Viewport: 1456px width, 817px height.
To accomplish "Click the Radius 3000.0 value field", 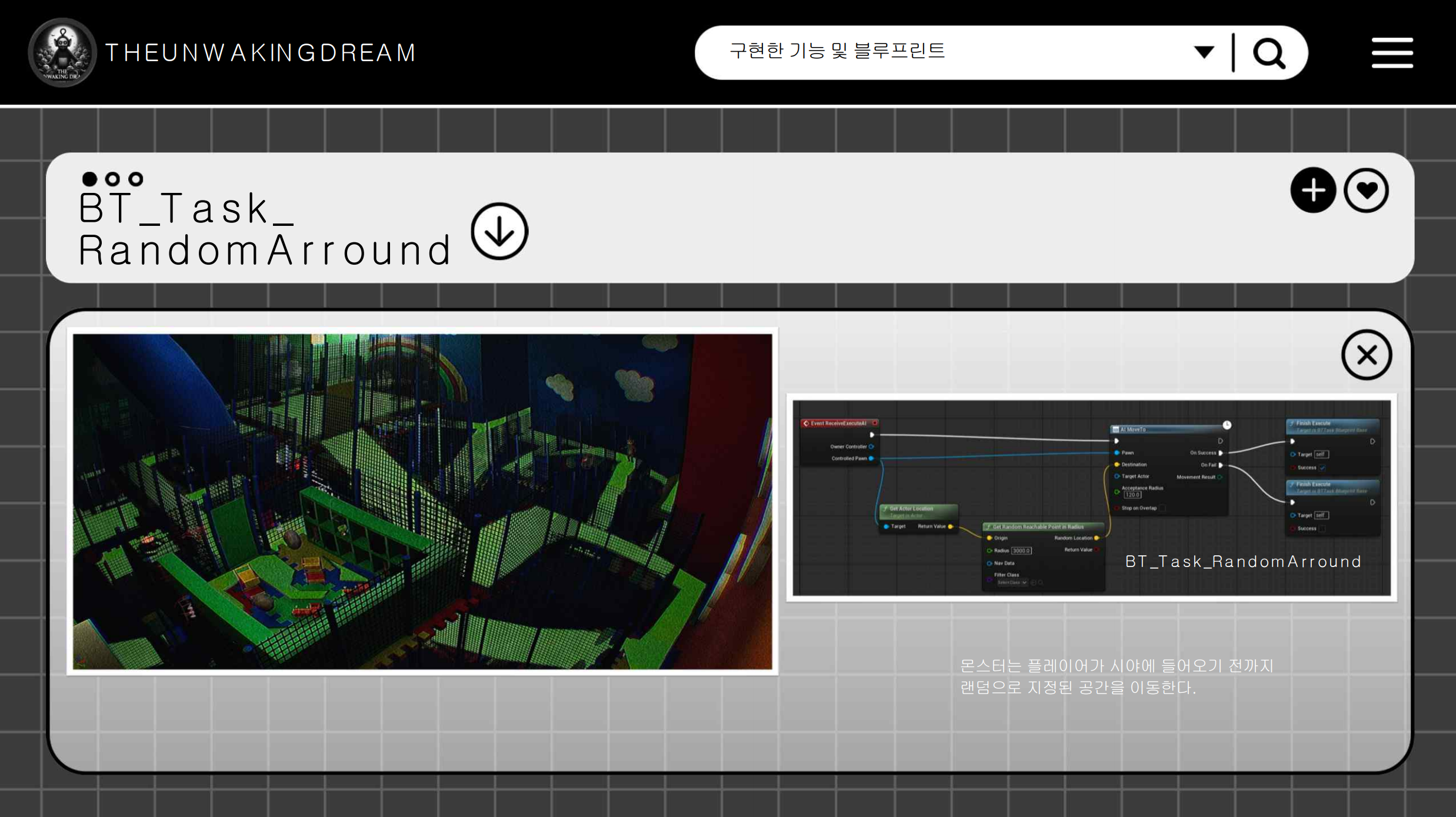I will (1021, 551).
